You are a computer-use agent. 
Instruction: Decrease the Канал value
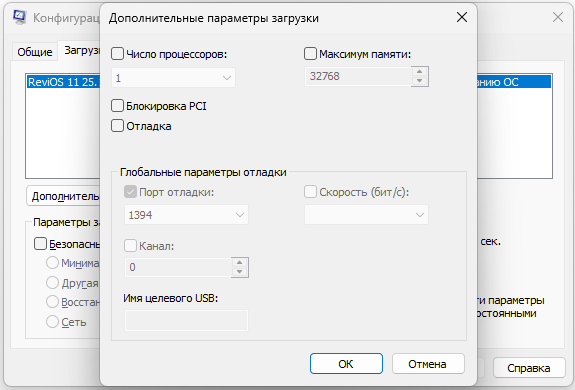[239, 272]
